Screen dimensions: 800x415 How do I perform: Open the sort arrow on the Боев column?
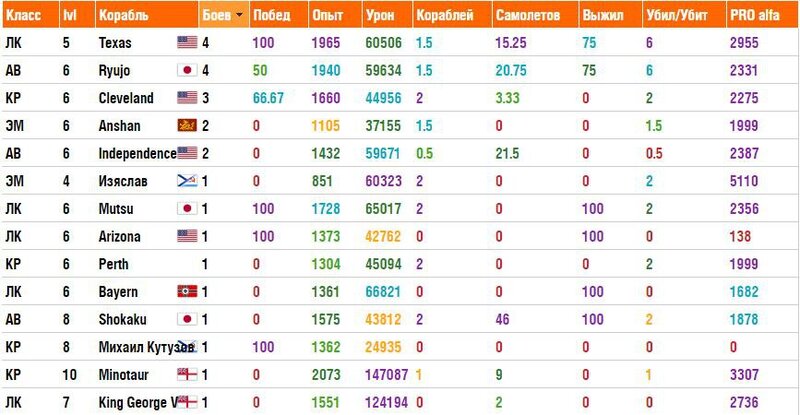[239, 15]
